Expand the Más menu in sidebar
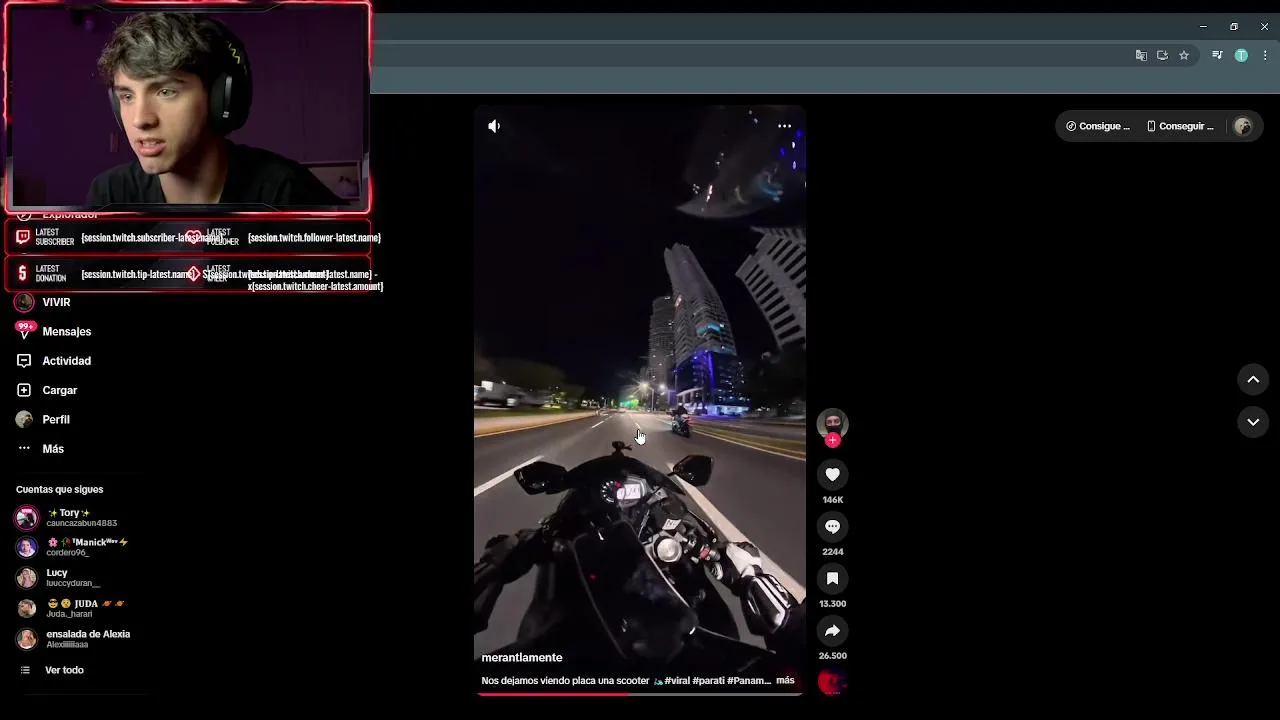The width and height of the screenshot is (1280, 720). click(53, 449)
